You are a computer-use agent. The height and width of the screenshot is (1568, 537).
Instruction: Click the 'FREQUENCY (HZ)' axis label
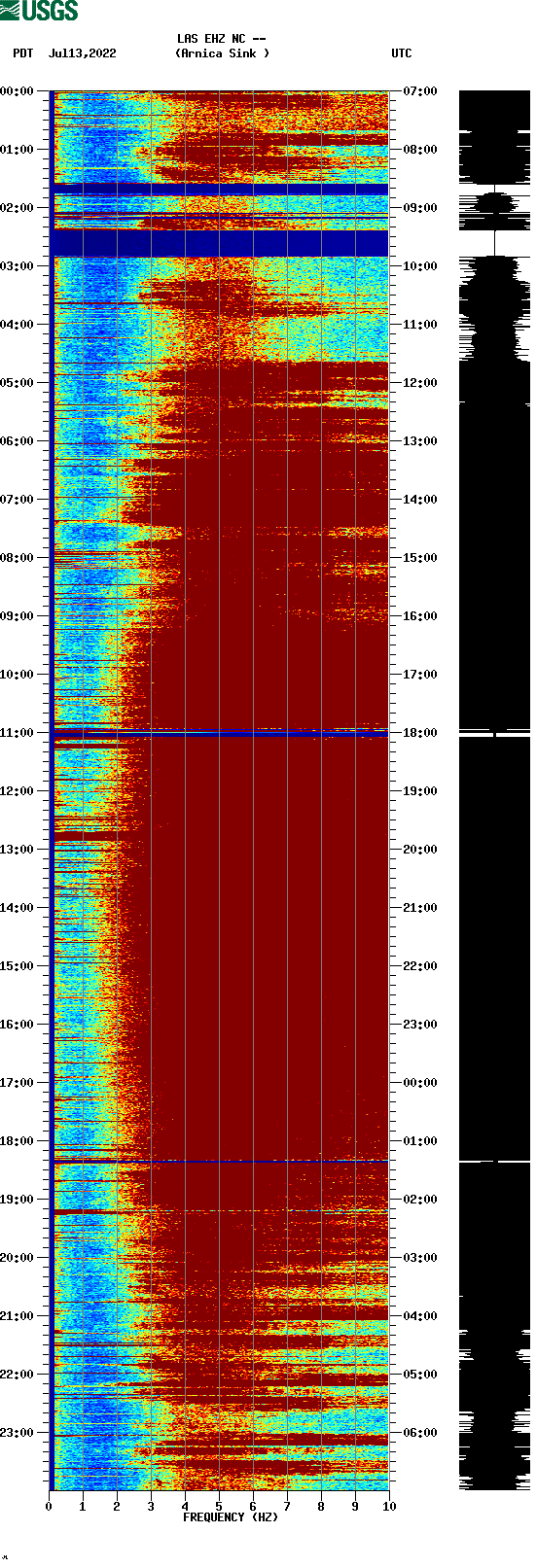click(x=231, y=1517)
